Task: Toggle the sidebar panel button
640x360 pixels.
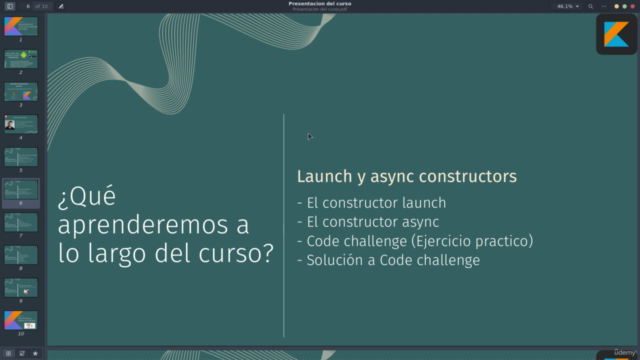Action: [10, 6]
